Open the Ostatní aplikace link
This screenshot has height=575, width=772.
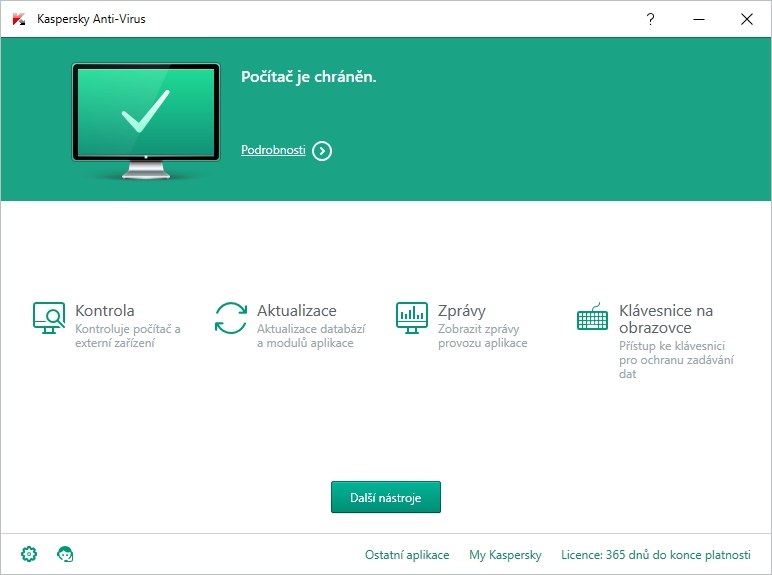pyautogui.click(x=407, y=555)
